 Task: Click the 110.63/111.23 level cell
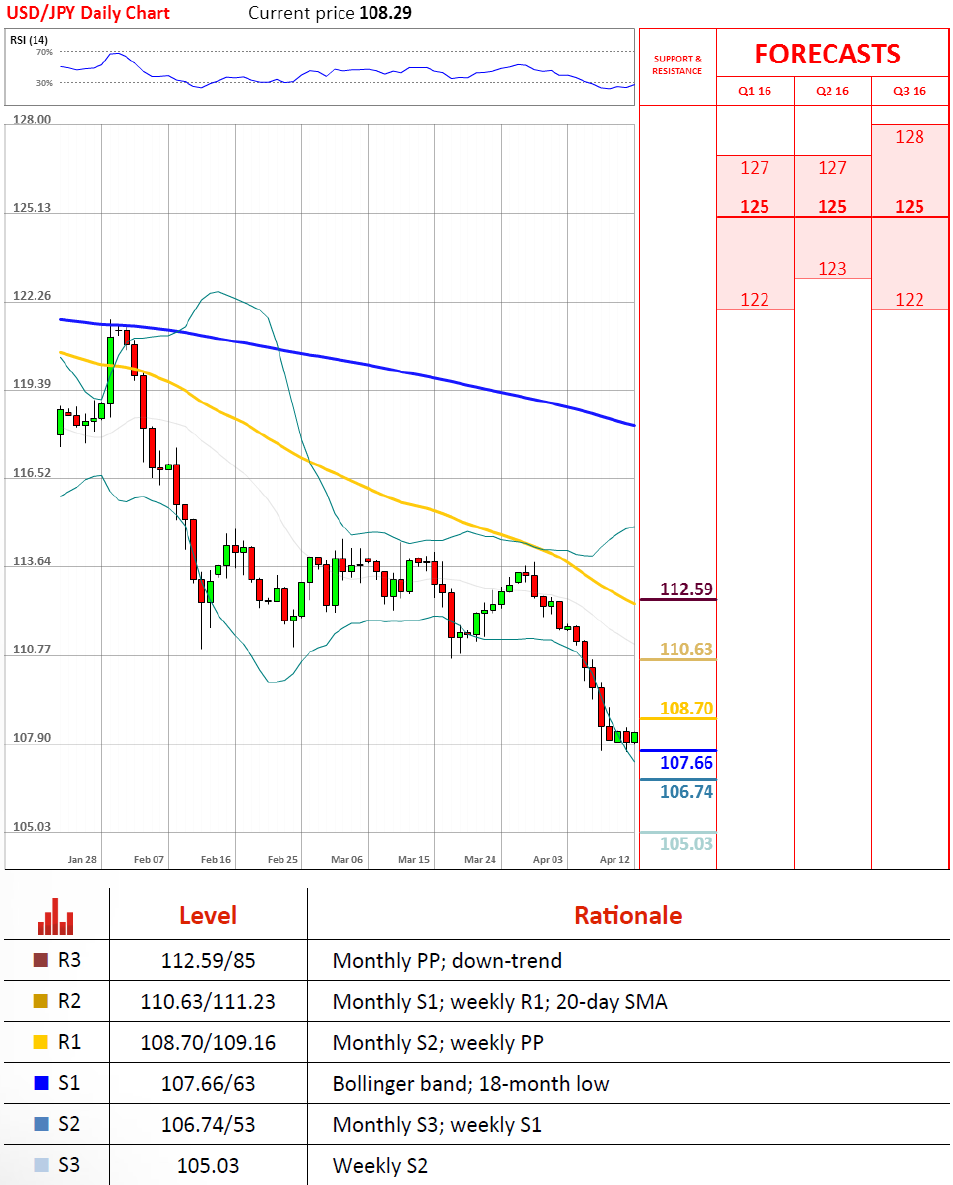click(x=208, y=1001)
